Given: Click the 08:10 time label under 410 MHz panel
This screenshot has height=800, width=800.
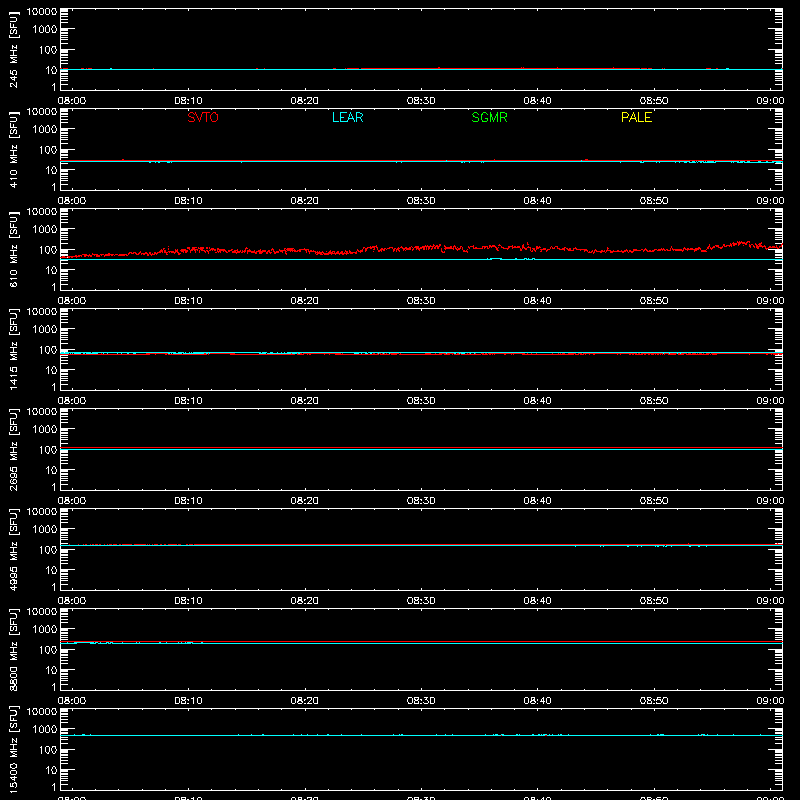Looking at the screenshot, I should pos(188,201).
